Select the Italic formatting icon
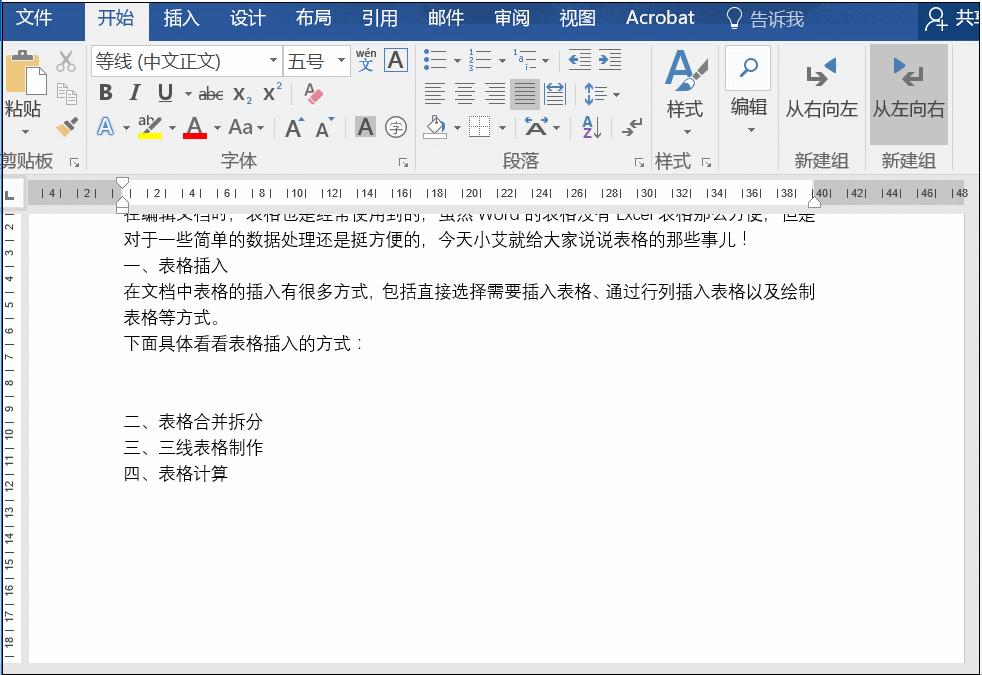The height and width of the screenshot is (675, 982). 135,92
